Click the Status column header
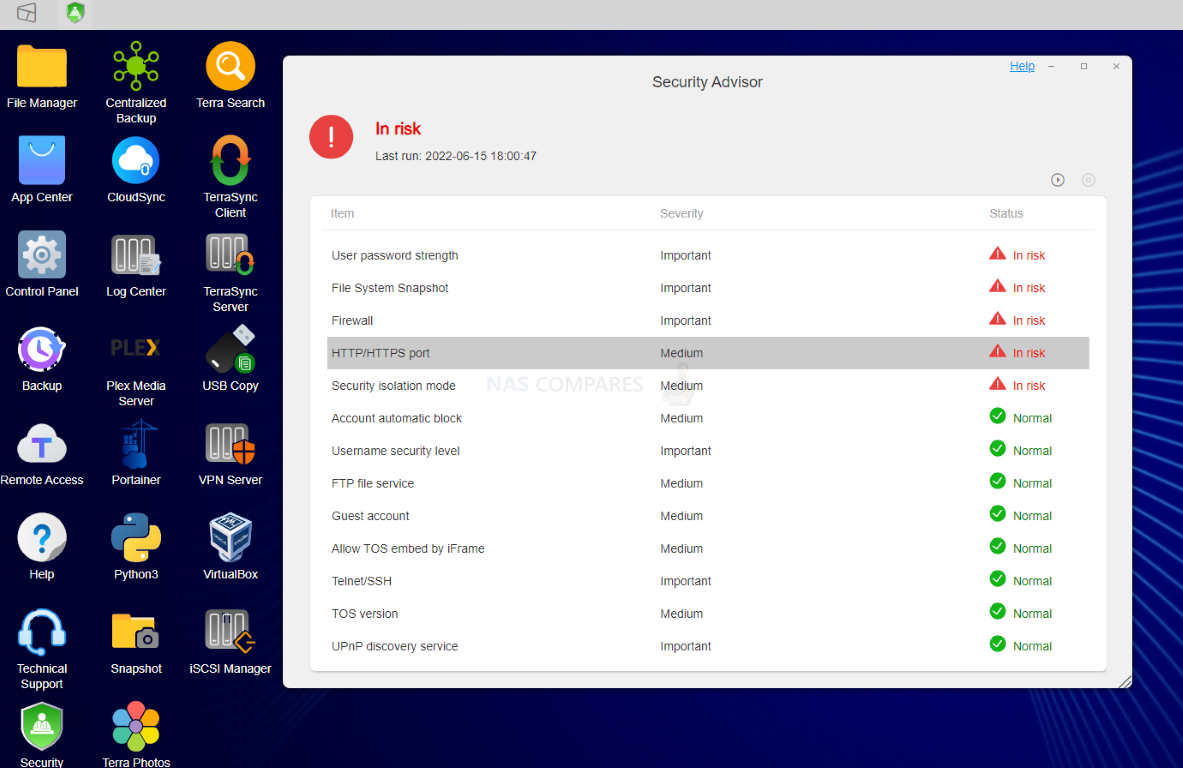Image resolution: width=1183 pixels, height=768 pixels. pyautogui.click(x=1006, y=214)
